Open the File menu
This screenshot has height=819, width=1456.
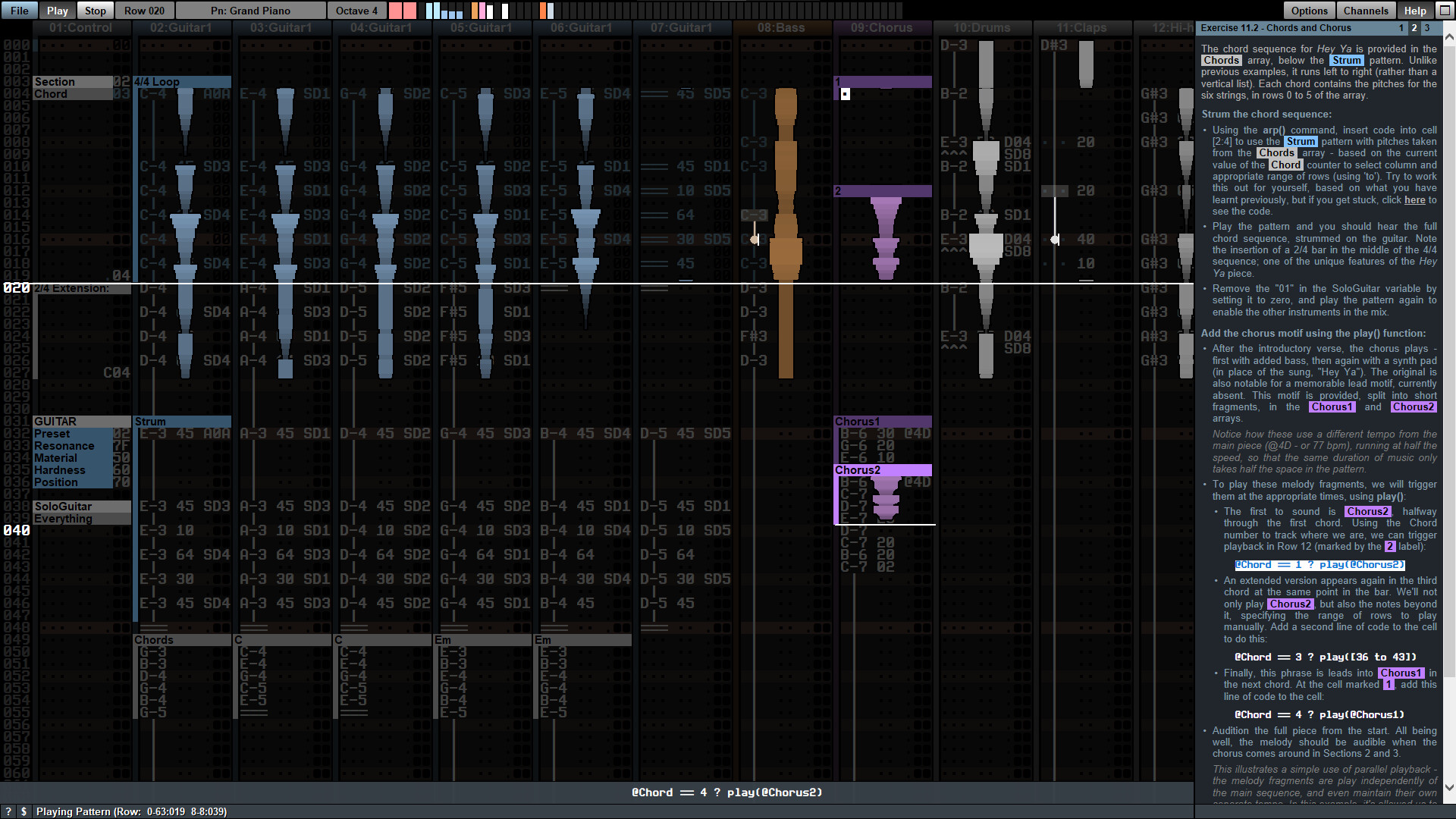coord(17,10)
